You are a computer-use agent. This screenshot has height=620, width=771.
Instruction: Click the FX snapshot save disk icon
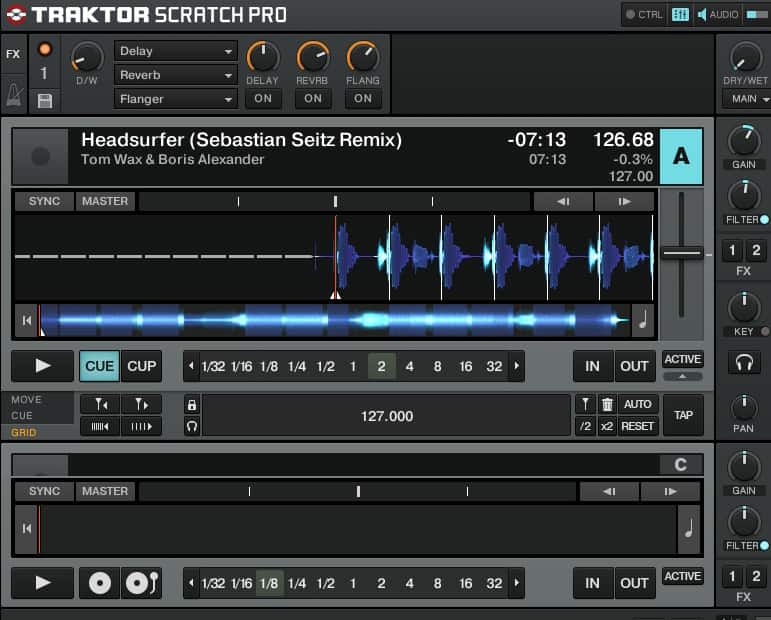45,101
